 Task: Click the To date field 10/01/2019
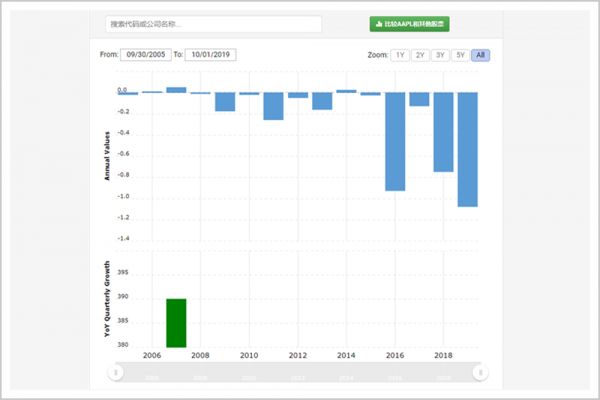[x=211, y=55]
